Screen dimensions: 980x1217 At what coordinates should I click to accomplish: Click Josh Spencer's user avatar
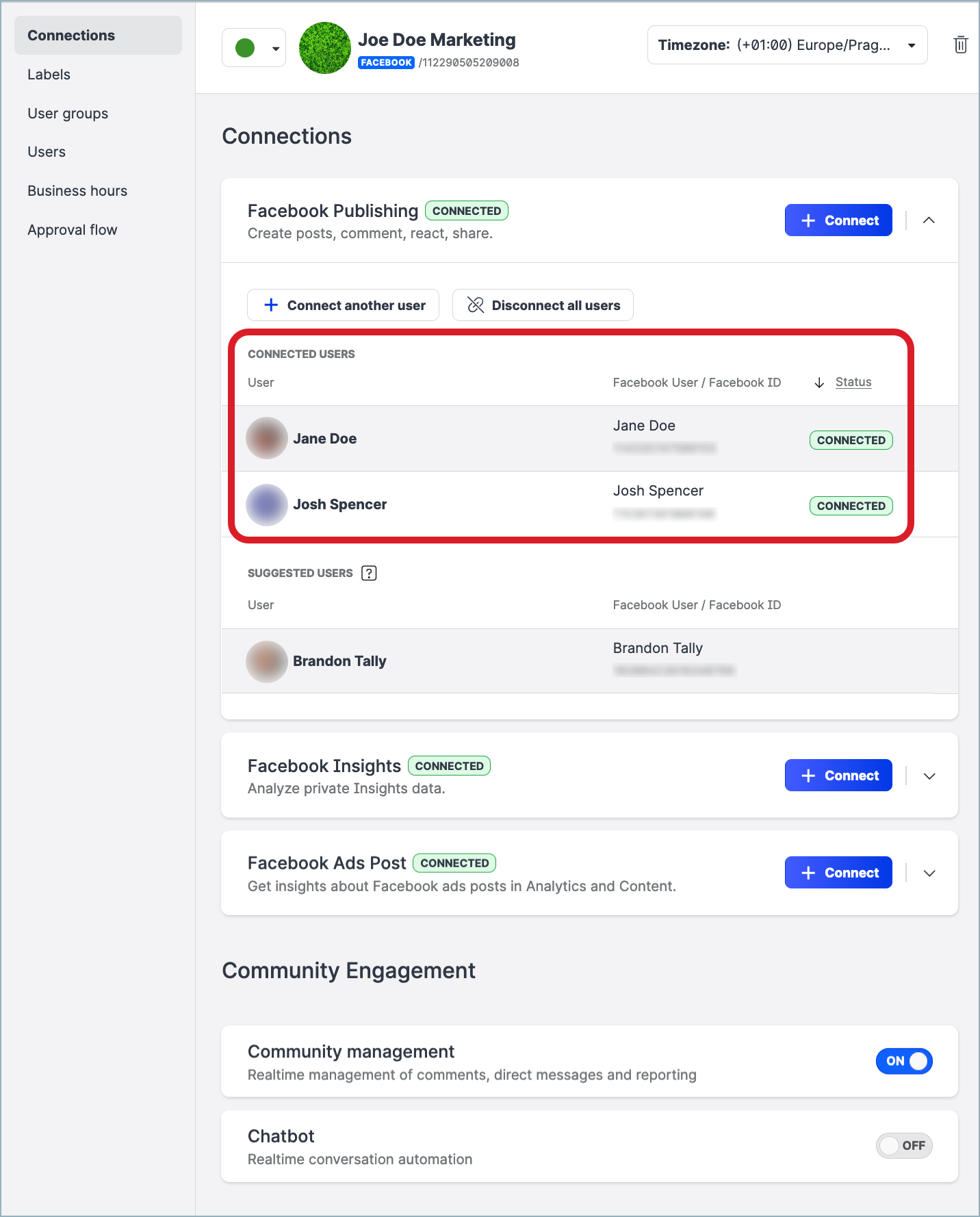pos(266,504)
